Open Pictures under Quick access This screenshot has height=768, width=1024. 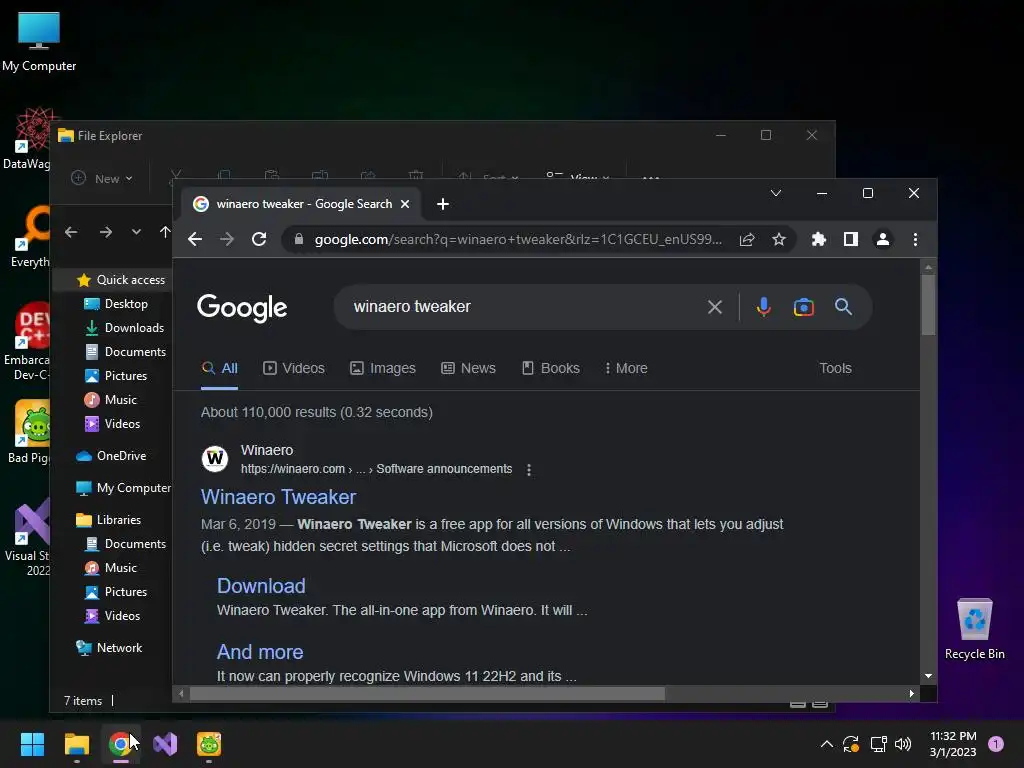tap(116, 376)
